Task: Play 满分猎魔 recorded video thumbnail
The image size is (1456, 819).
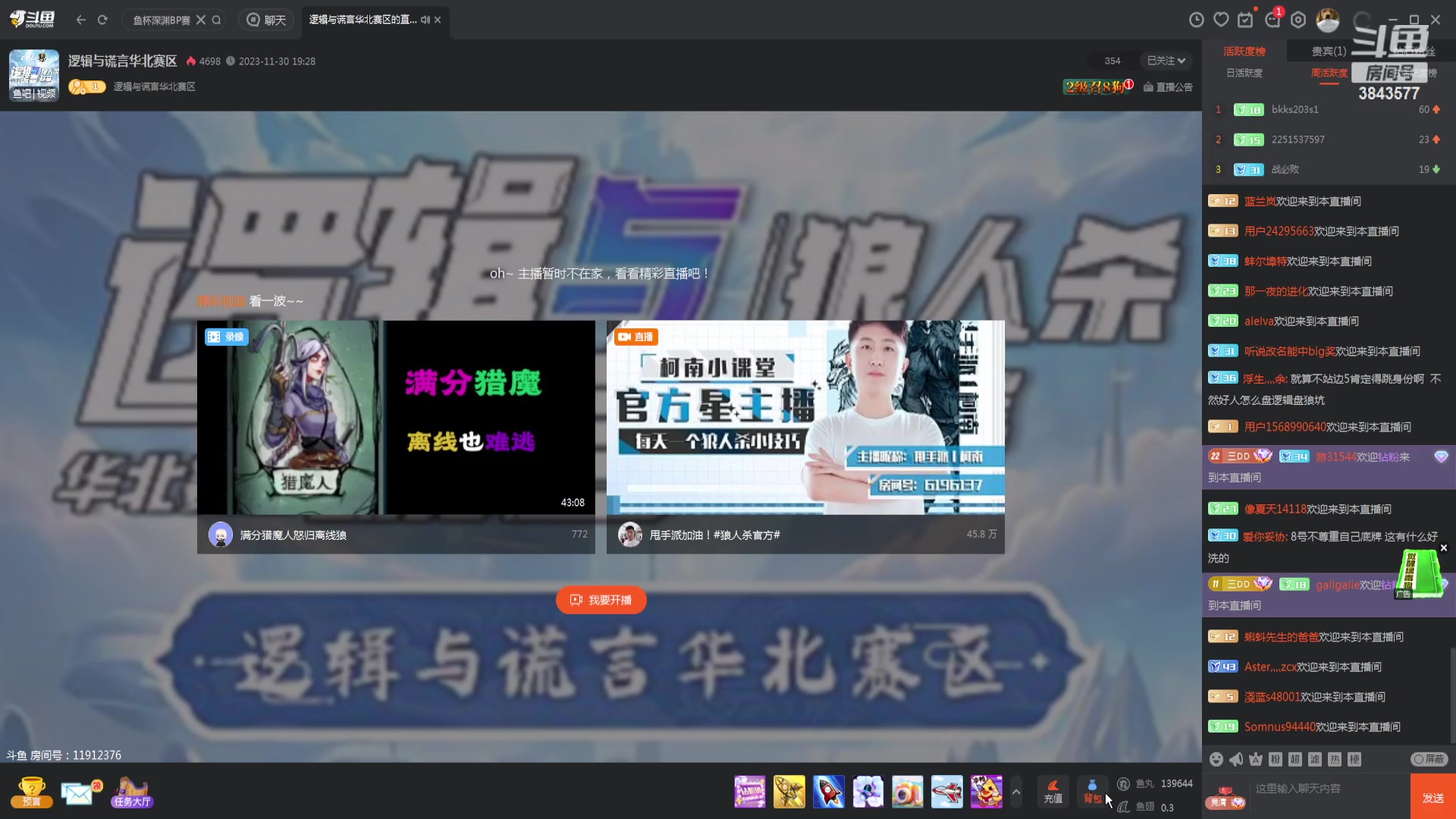Action: (396, 417)
